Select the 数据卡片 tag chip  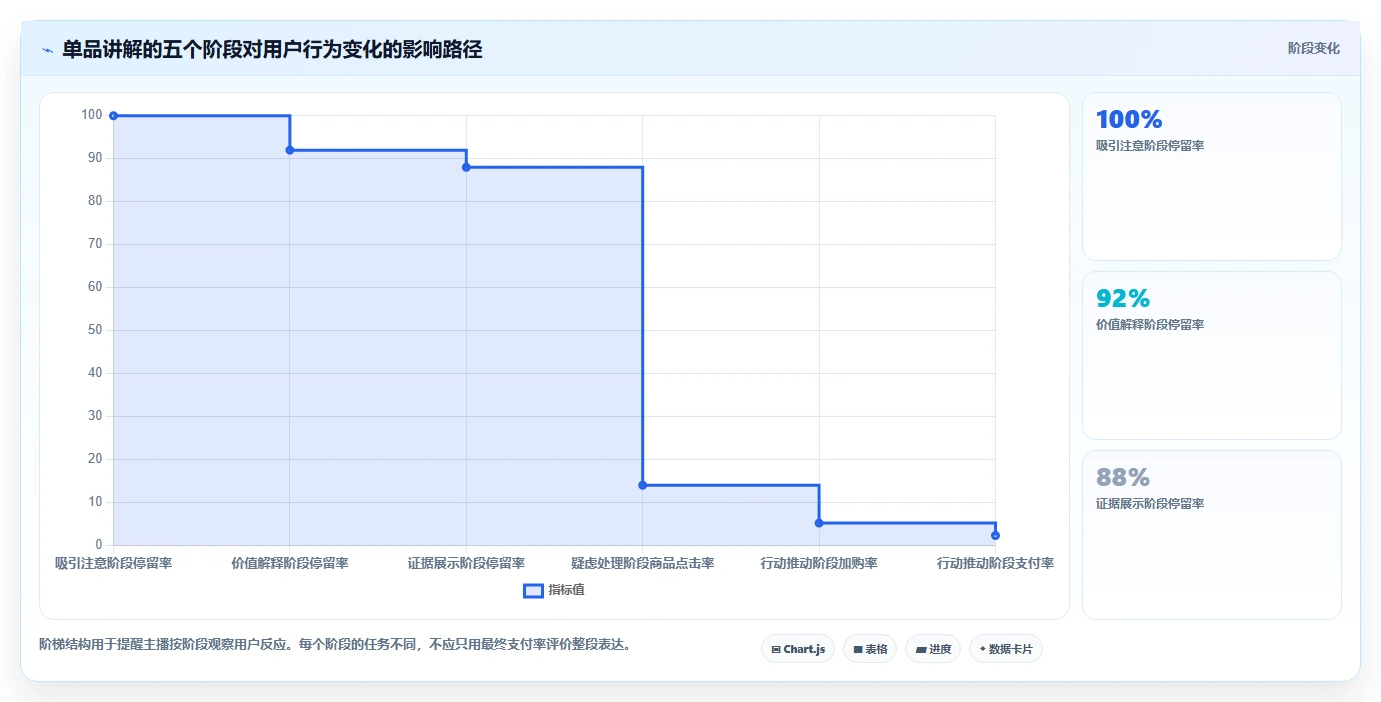coord(1005,649)
